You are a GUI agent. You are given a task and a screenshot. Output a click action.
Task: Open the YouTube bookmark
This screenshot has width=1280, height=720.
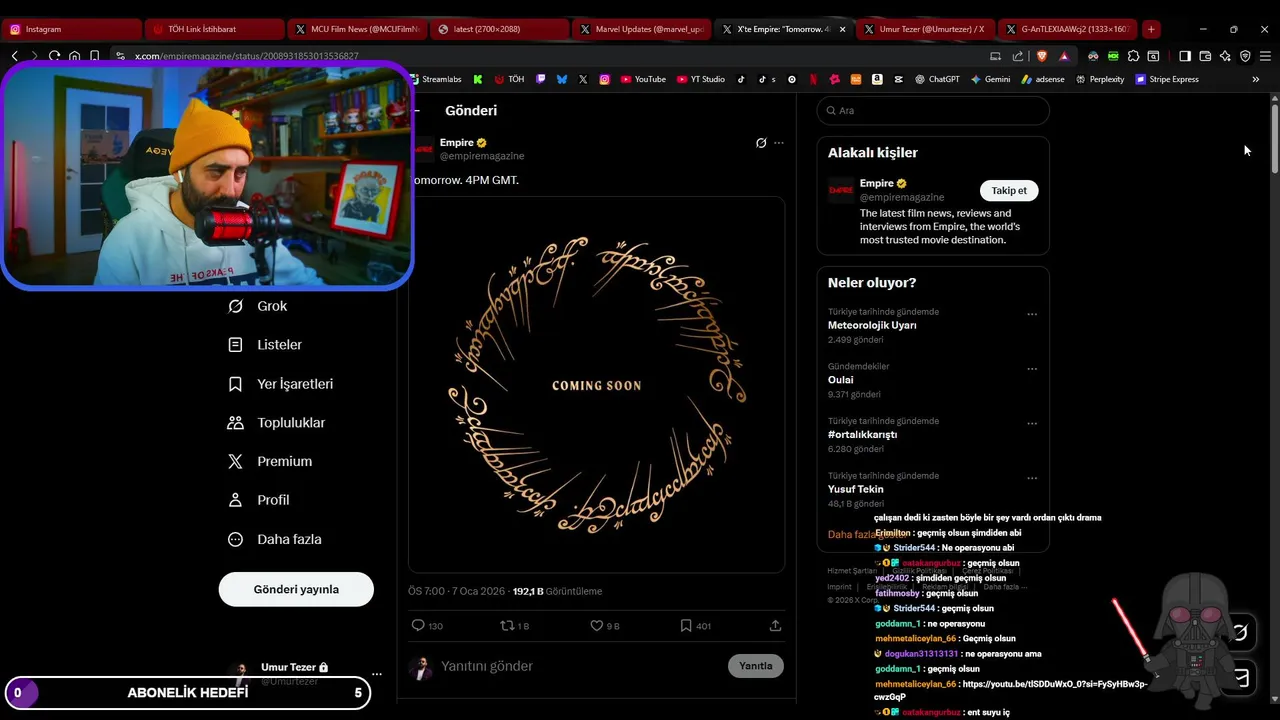(x=643, y=79)
